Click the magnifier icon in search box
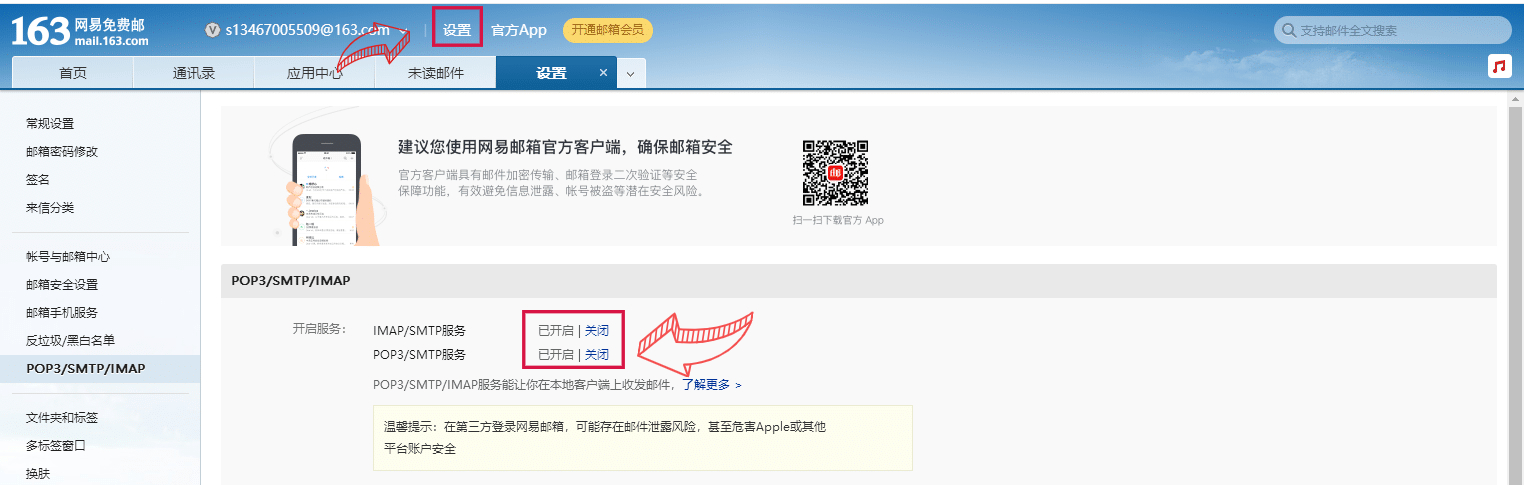Screen dimensions: 1524x485 point(1288,31)
